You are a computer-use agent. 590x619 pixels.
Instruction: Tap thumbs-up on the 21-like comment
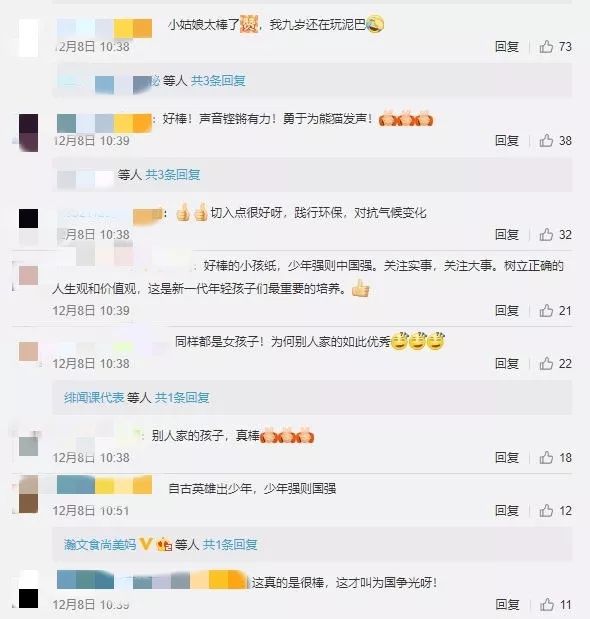(546, 311)
